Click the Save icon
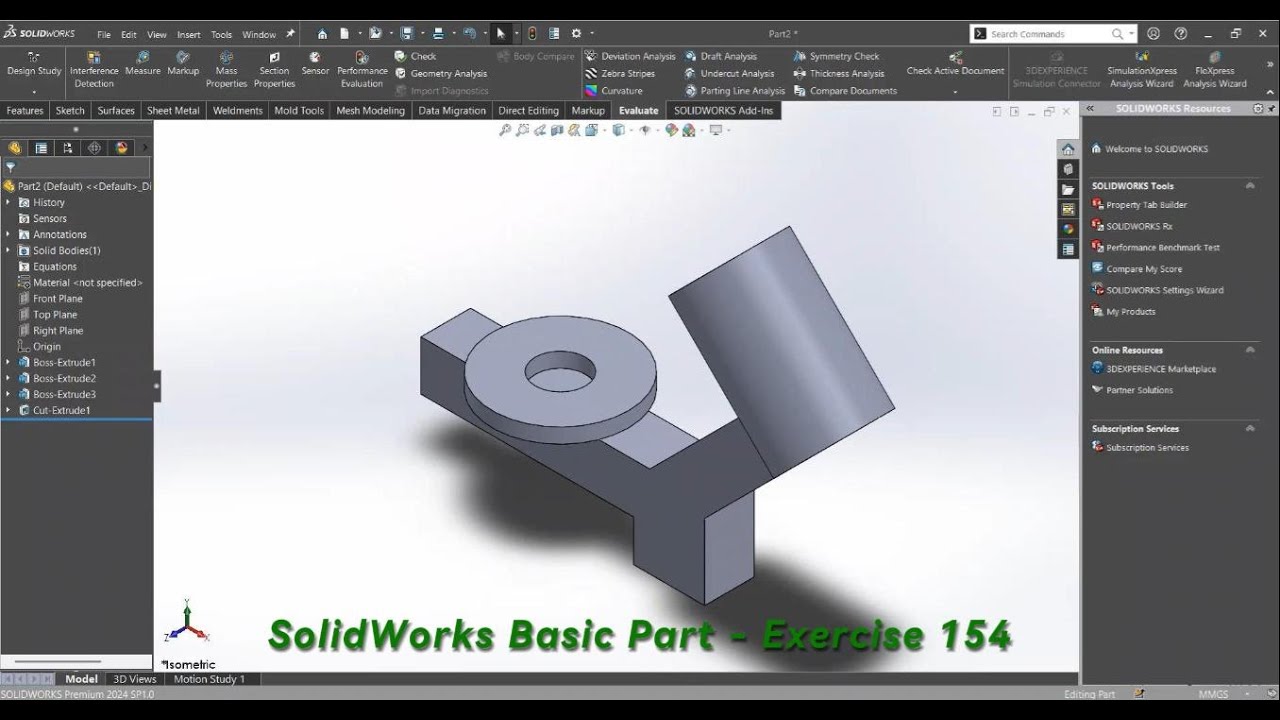This screenshot has height=720, width=1280. point(407,33)
